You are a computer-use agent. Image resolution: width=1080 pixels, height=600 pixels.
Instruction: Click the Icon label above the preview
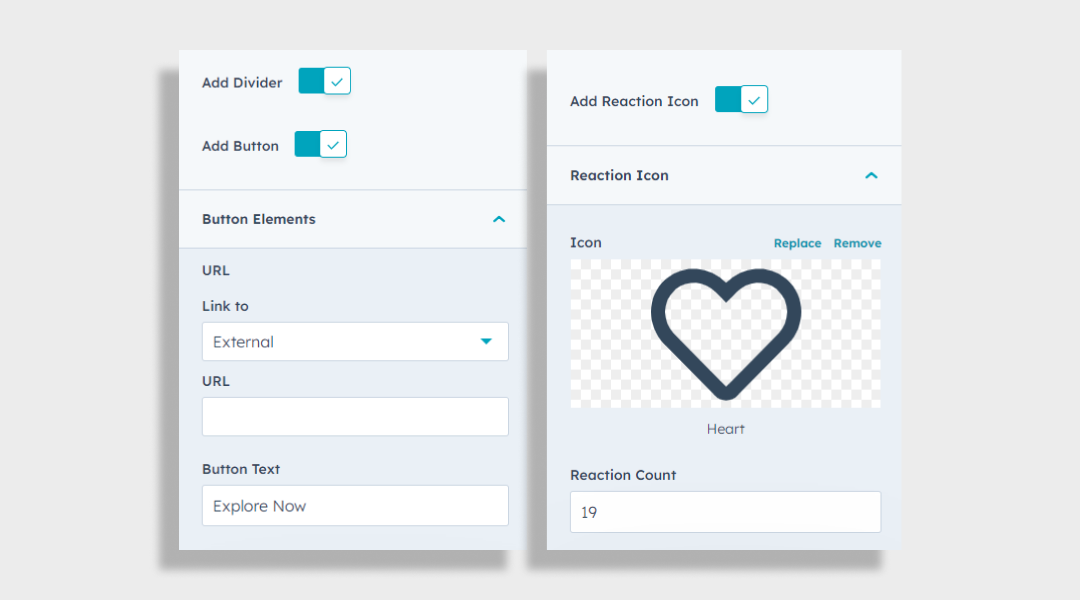(x=585, y=242)
